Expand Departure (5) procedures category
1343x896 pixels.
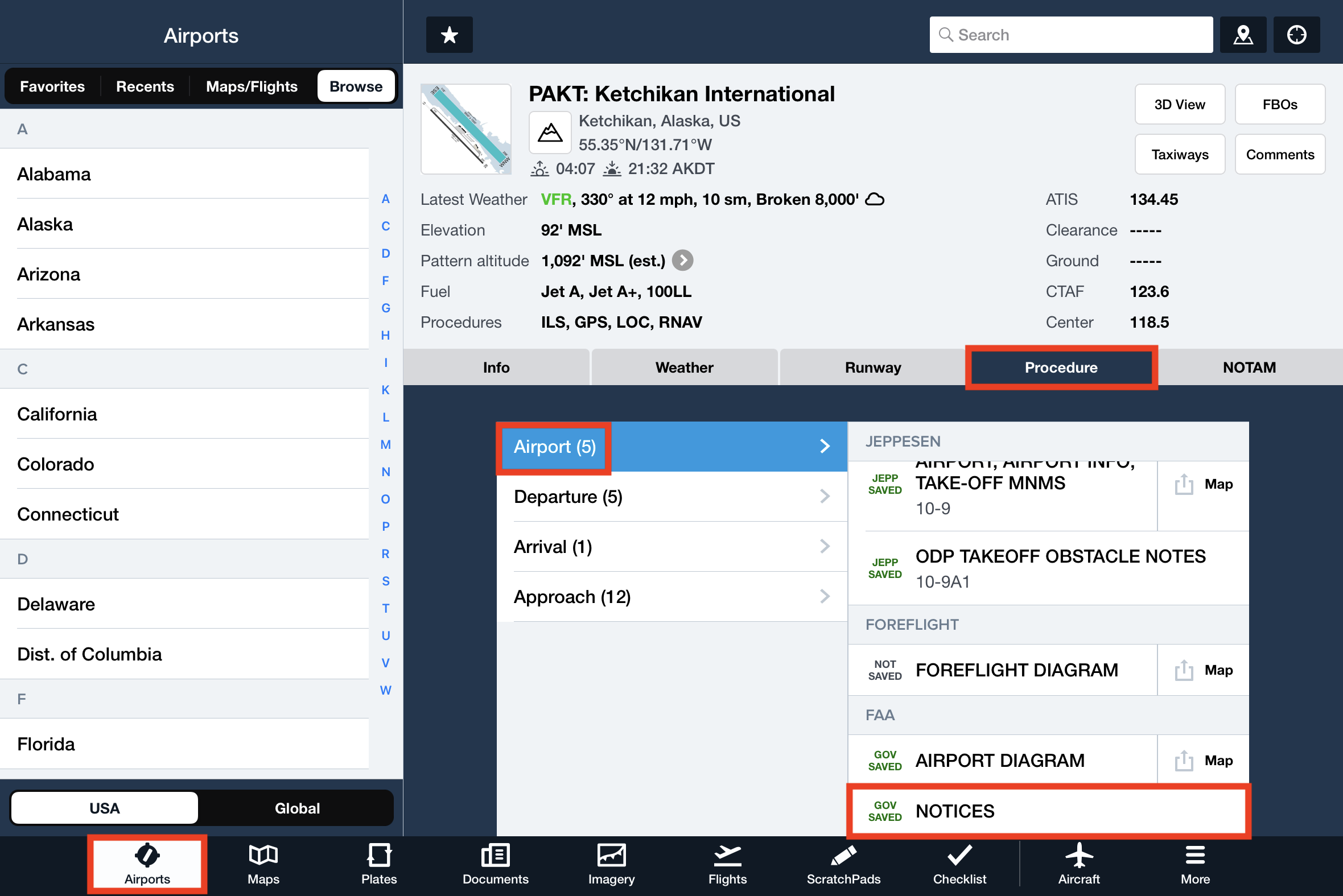pos(672,497)
